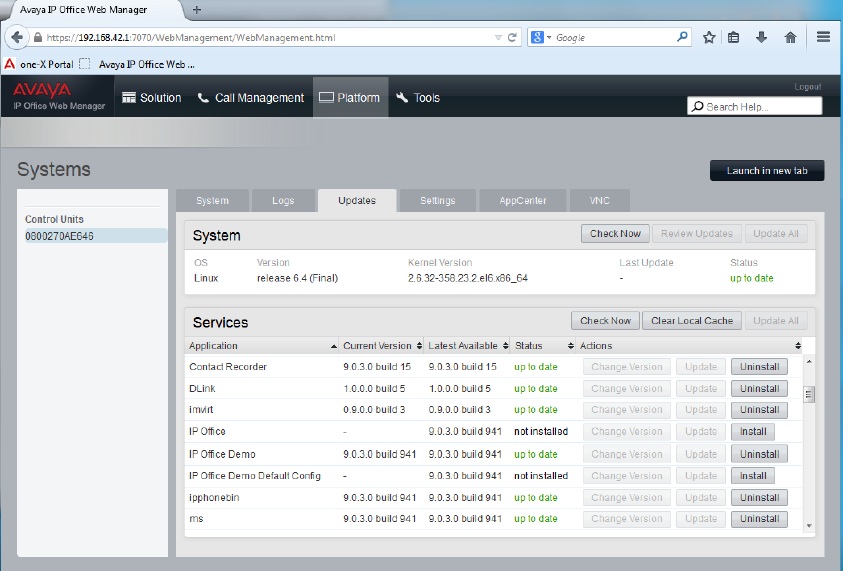Open downloads arrow icon
This screenshot has width=843, height=571.
(761, 37)
